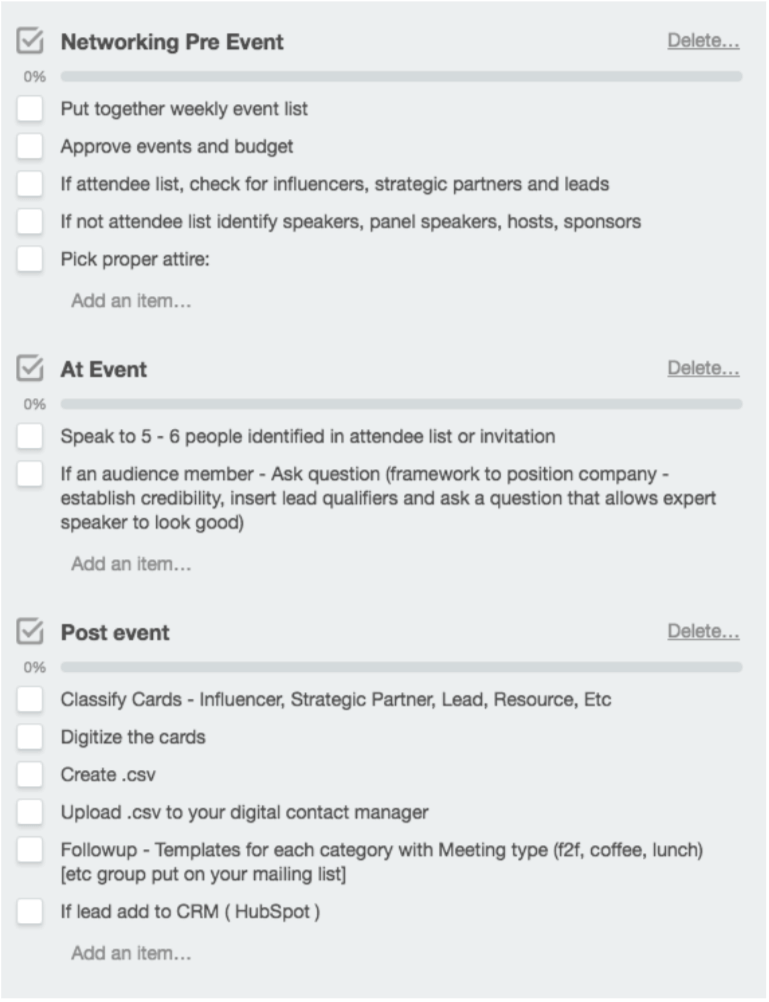This screenshot has height=1002, width=769.
Task: Check 'Upload .csv to your digital contact manager'
Action: (x=30, y=812)
